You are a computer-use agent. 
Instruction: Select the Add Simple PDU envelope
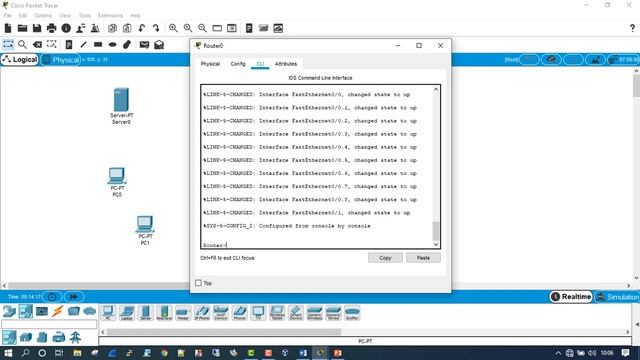(144, 44)
